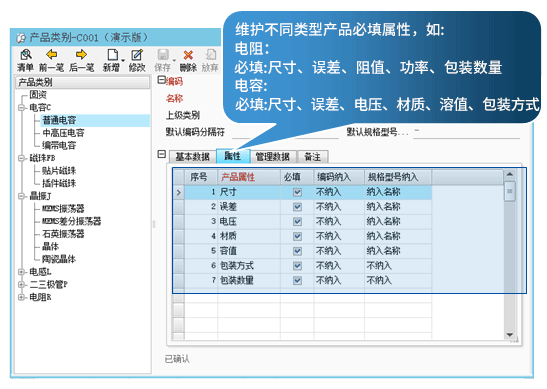Click the 产品类别 tree panel header
Viewport: 547px width, 389px height.
coord(83,82)
